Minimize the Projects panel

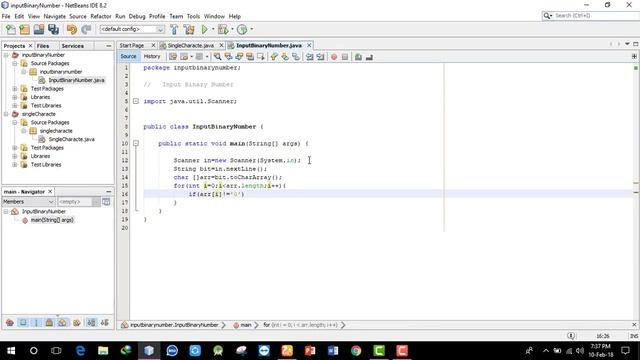pyautogui.click(x=109, y=46)
